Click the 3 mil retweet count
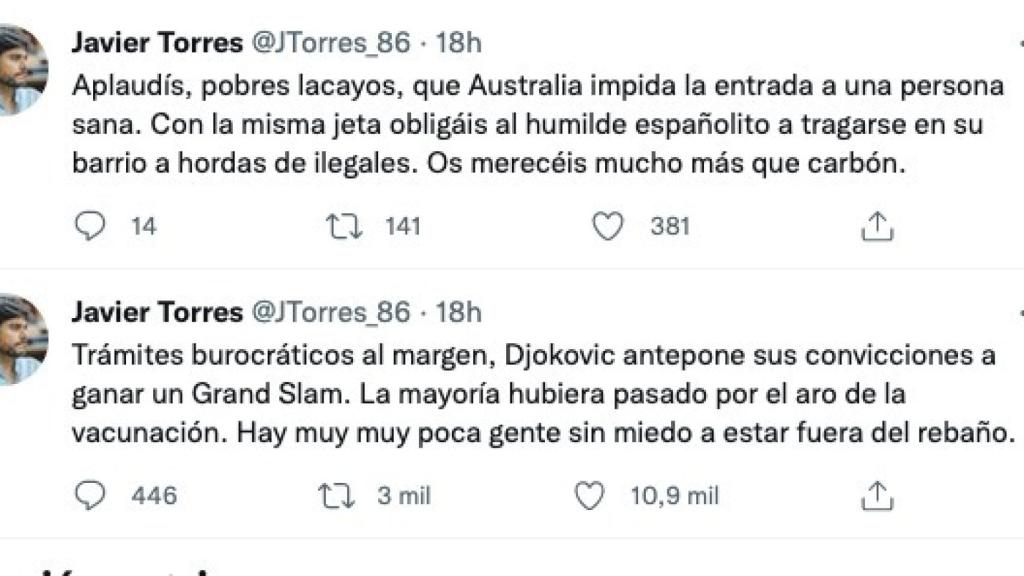Viewport: 1024px width, 576px height. [x=403, y=494]
